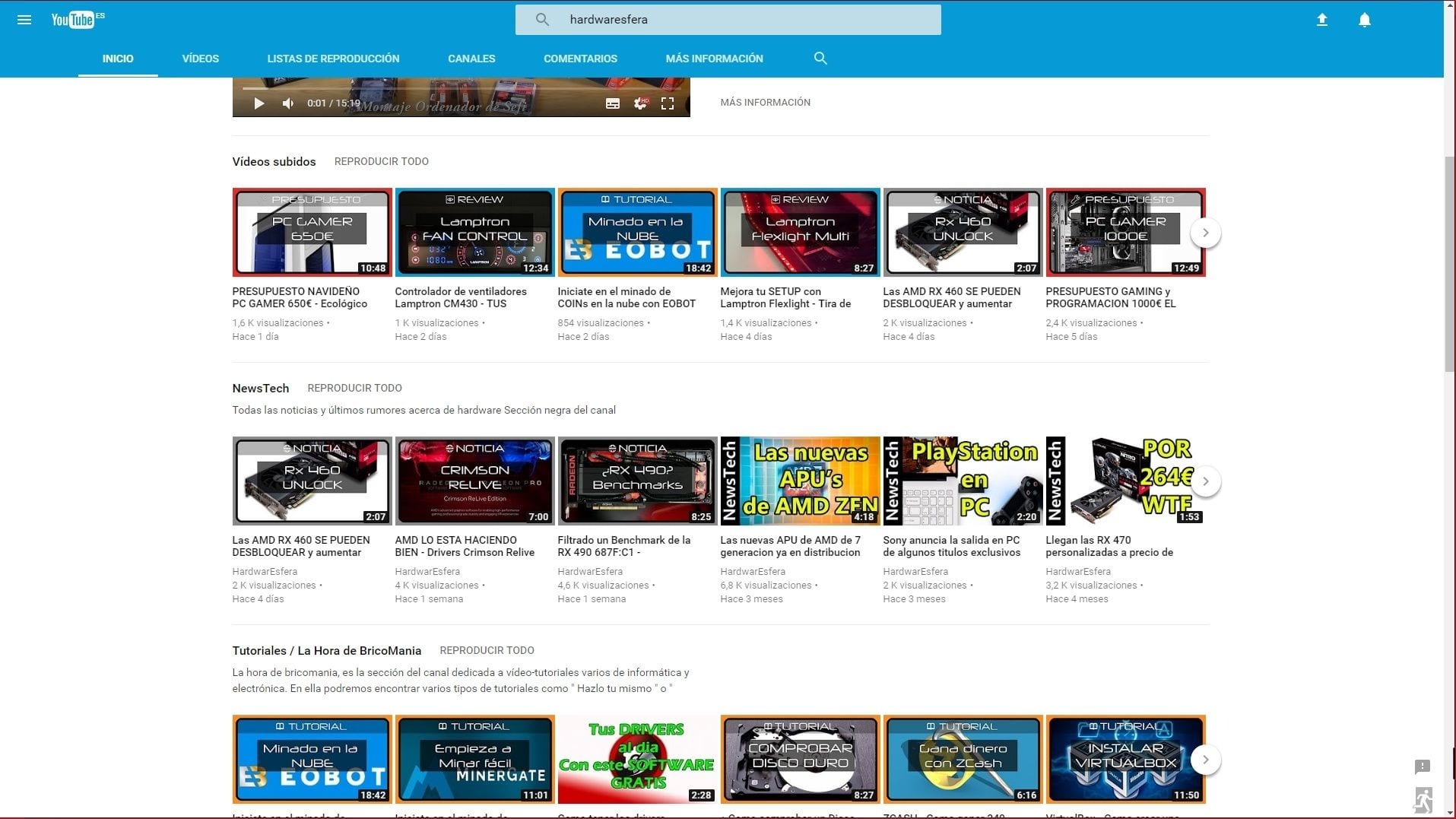Open Lamptron FAN CONTROL review thumbnail
Viewport: 1456px width, 819px height.
[x=474, y=232]
